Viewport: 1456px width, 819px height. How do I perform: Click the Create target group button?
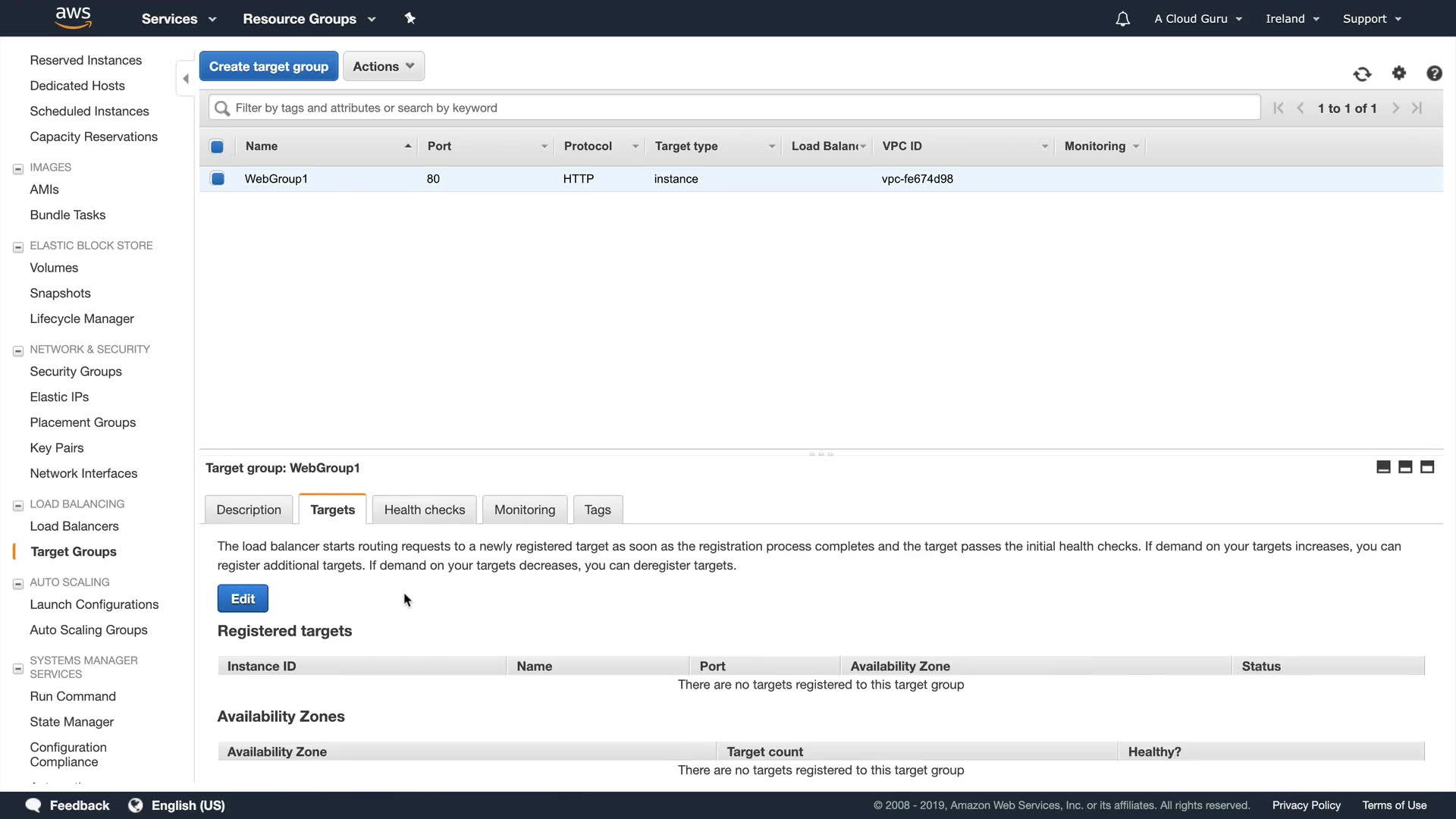(x=268, y=66)
